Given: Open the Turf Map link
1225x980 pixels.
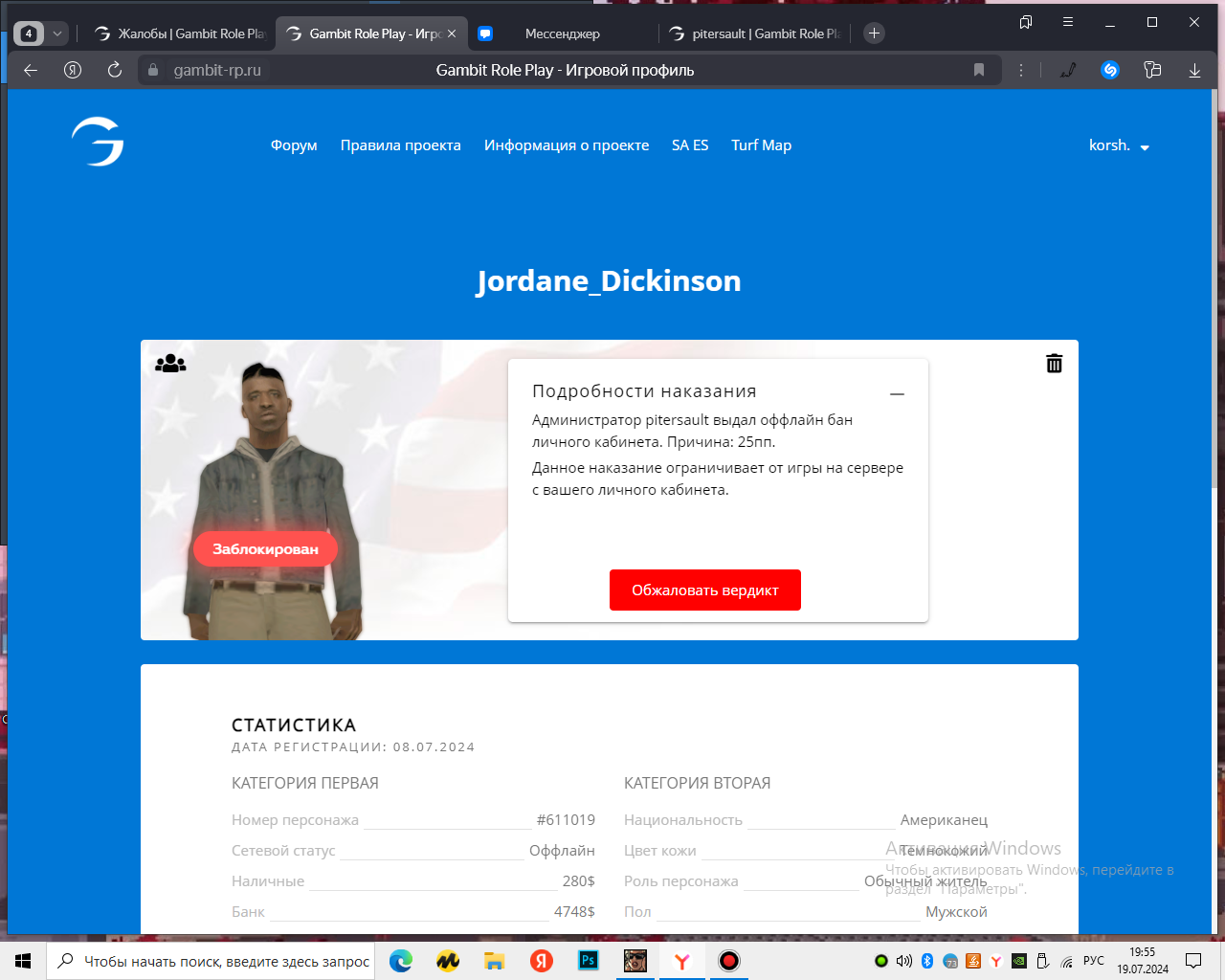Looking at the screenshot, I should point(761,145).
